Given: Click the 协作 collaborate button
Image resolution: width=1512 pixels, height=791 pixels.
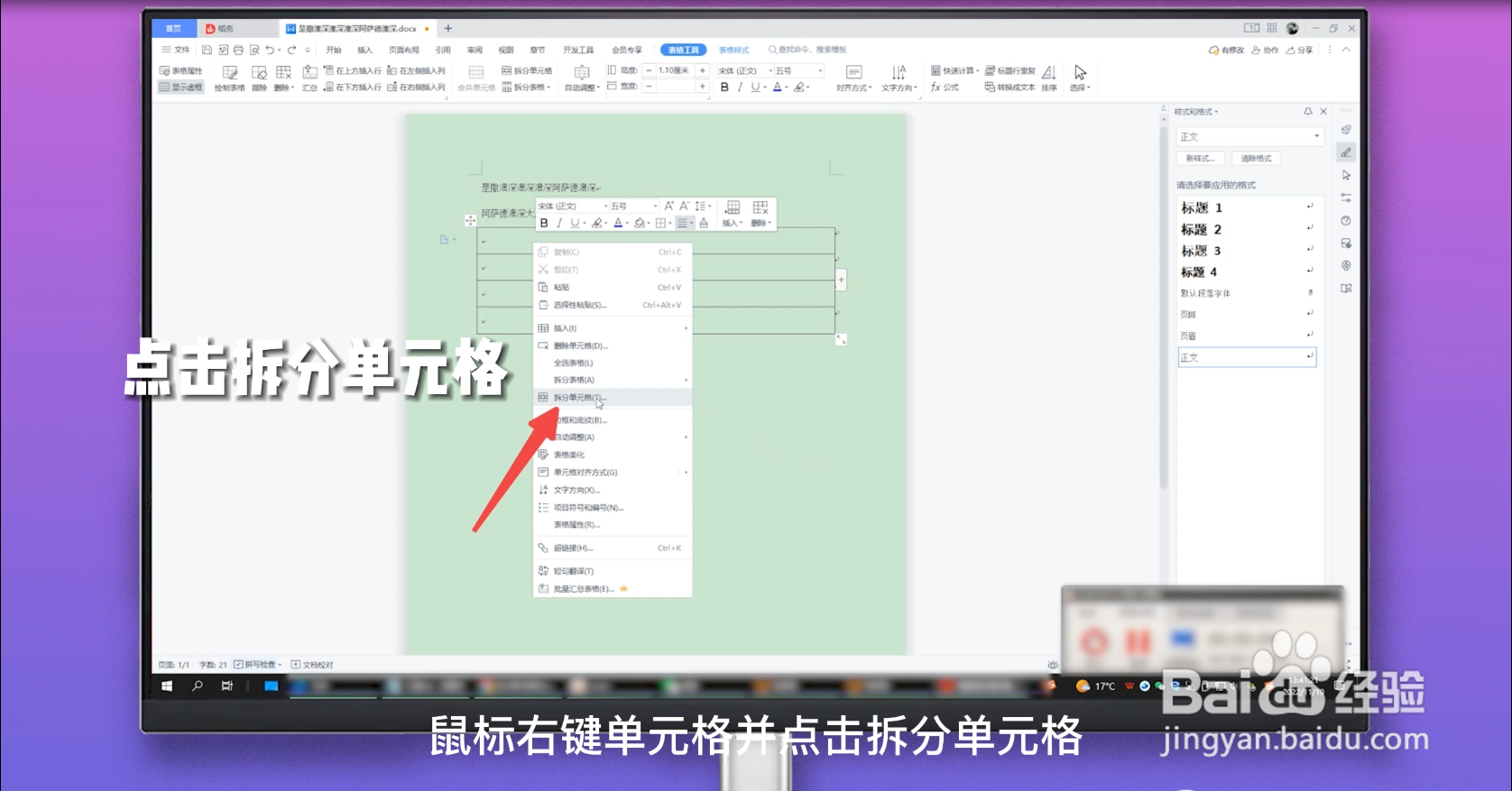Looking at the screenshot, I should coord(1265,51).
